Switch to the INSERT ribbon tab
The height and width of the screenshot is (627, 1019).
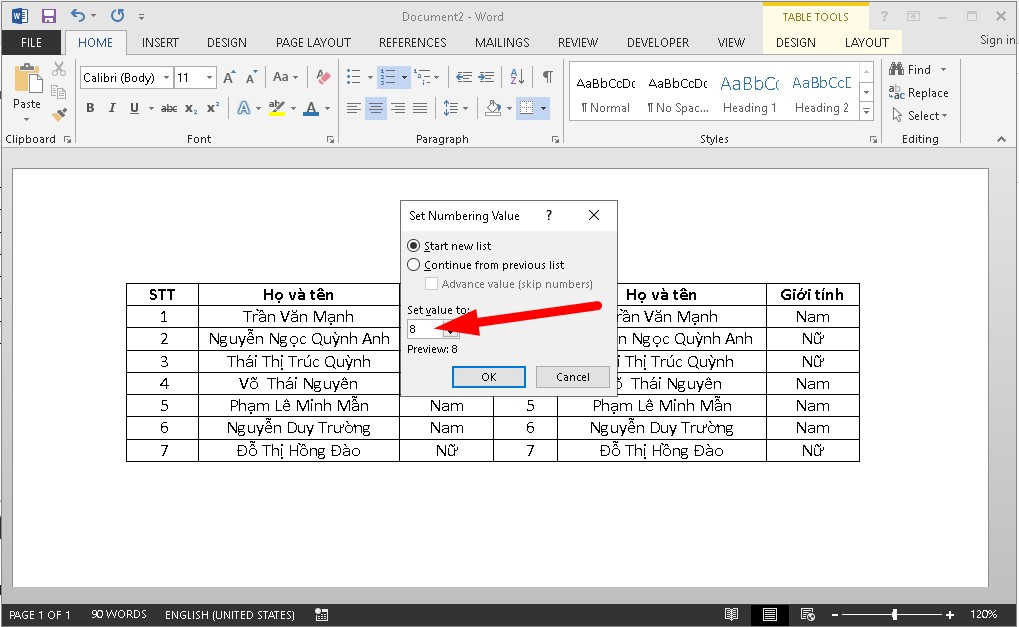160,43
